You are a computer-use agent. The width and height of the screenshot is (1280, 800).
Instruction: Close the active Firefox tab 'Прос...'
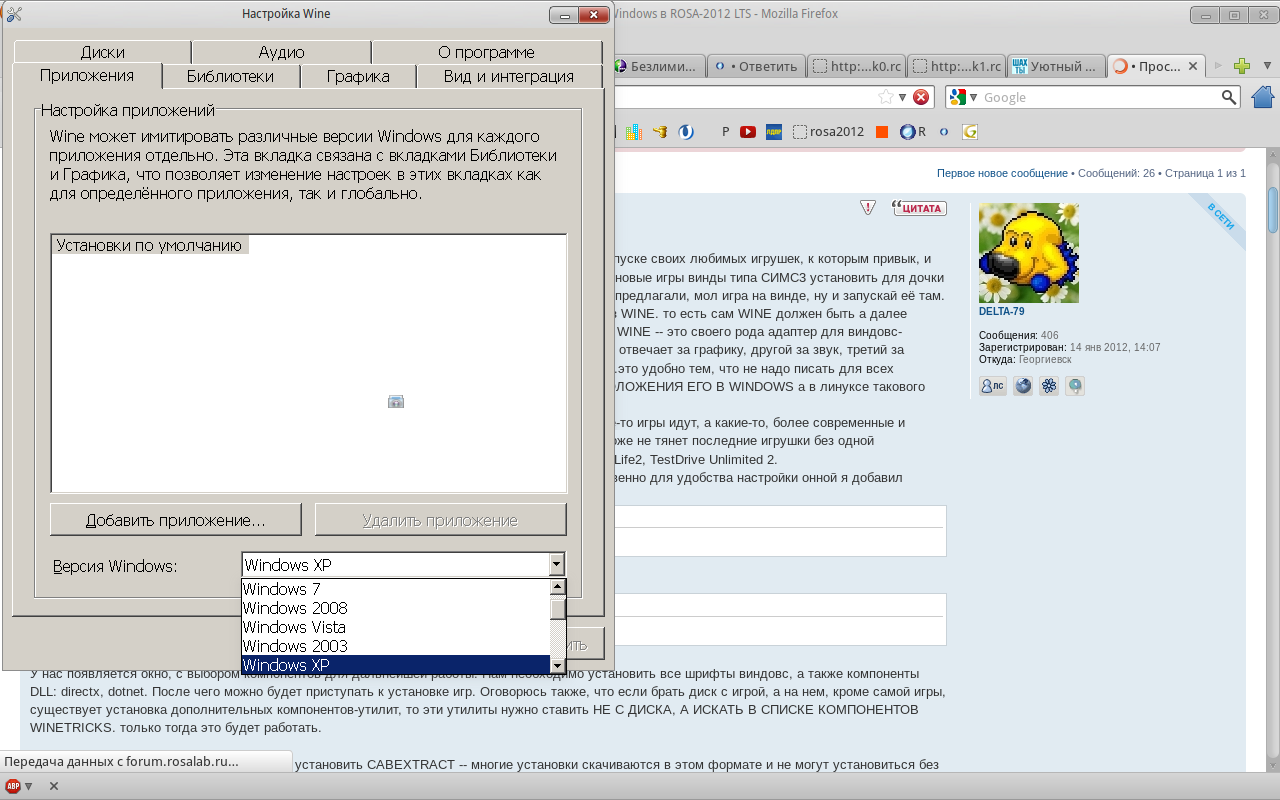(x=1191, y=67)
